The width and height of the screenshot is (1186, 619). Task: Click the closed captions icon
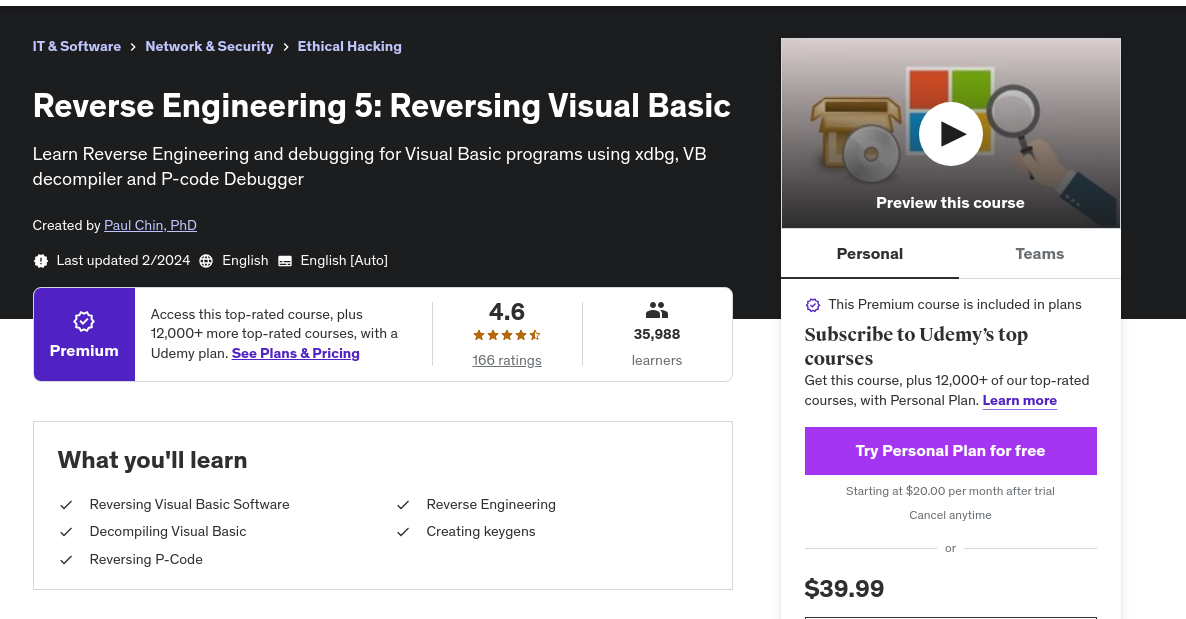[284, 261]
